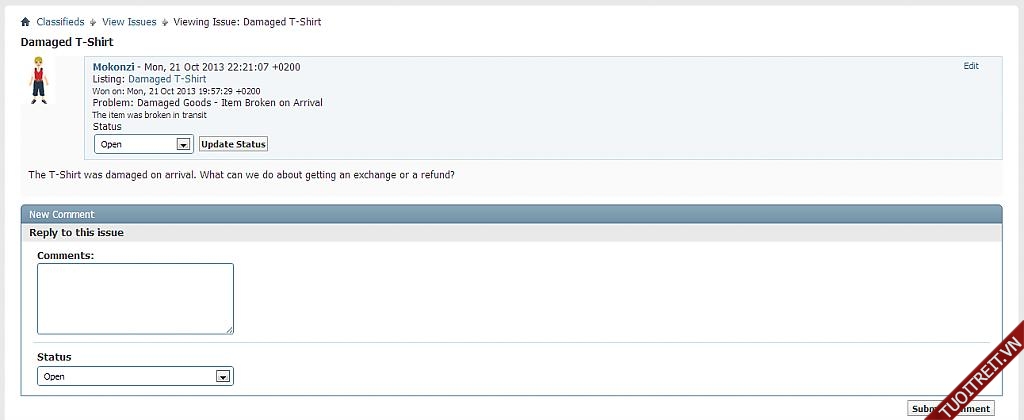Click the home icon in the breadcrumb

point(25,22)
